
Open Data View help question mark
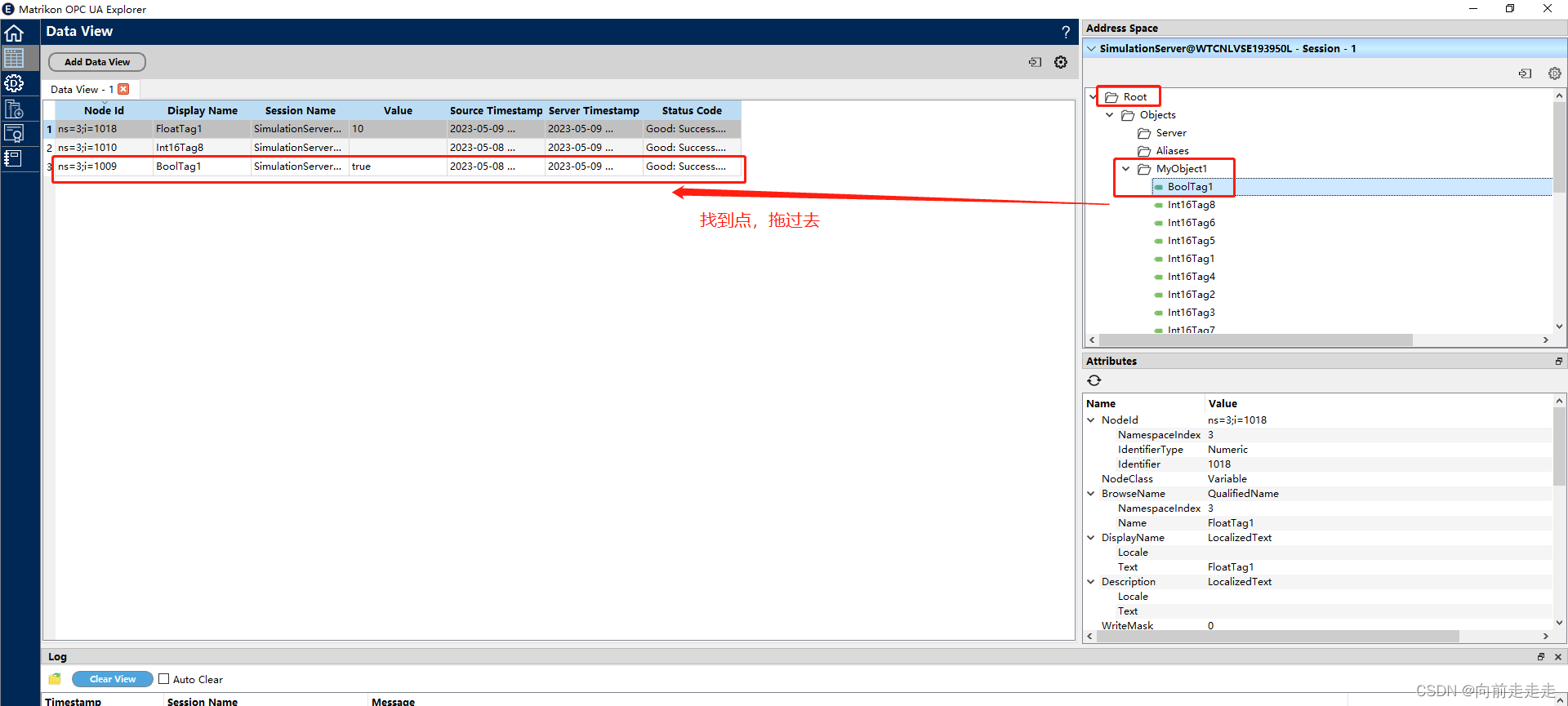point(1066,32)
